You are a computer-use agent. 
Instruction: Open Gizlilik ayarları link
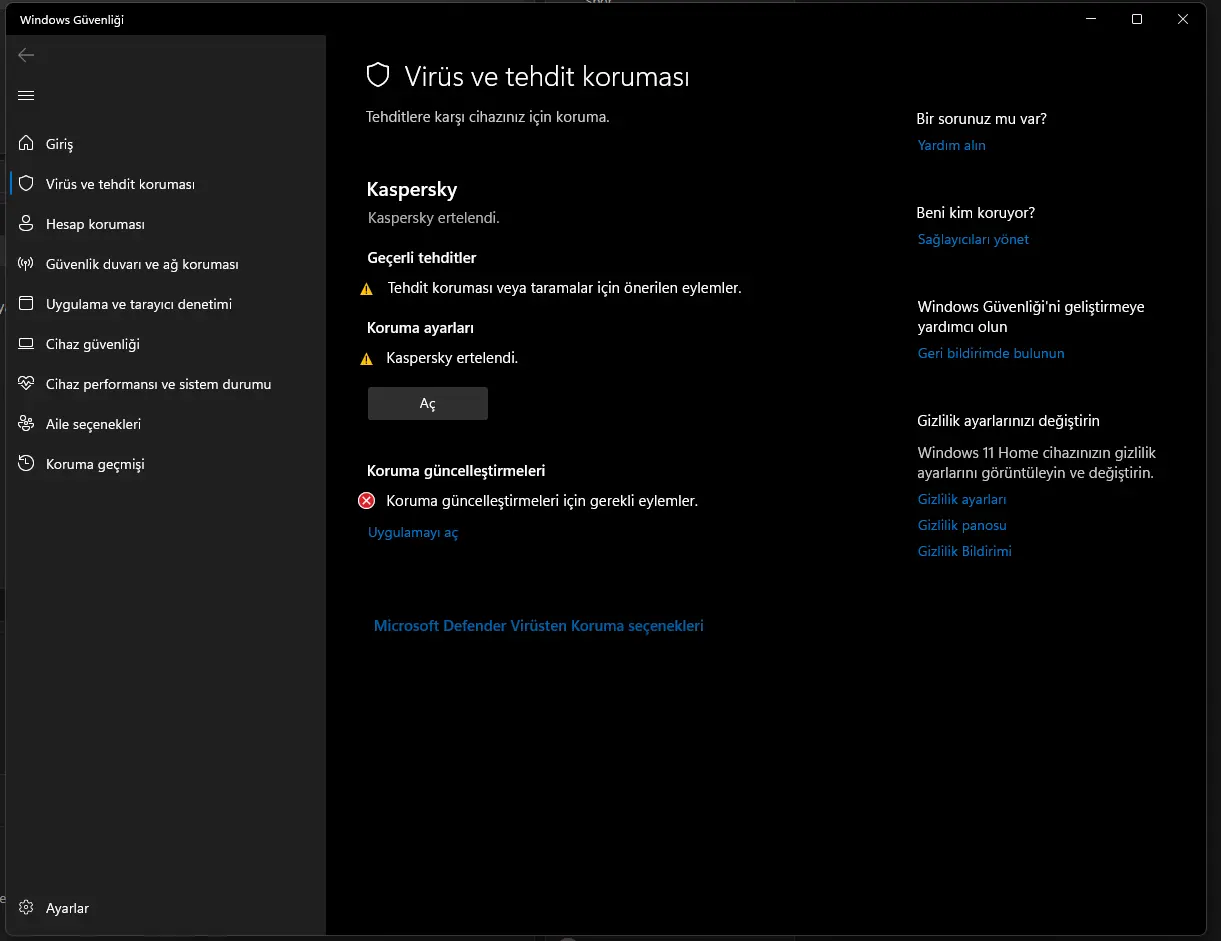[x=962, y=499]
